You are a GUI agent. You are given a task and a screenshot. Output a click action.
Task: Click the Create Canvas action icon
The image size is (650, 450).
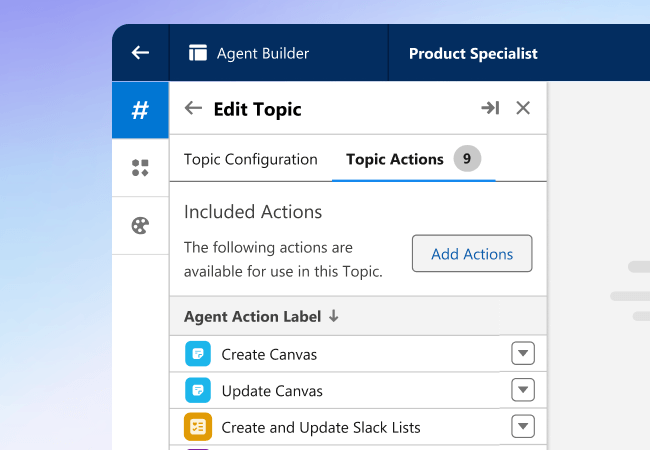(x=198, y=354)
